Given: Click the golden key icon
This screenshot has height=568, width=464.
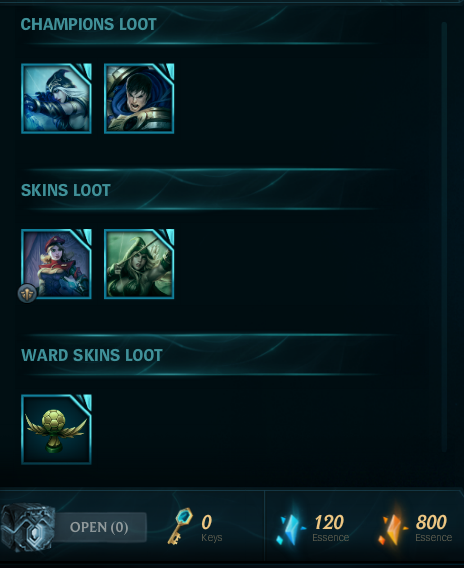Looking at the screenshot, I should [180, 526].
